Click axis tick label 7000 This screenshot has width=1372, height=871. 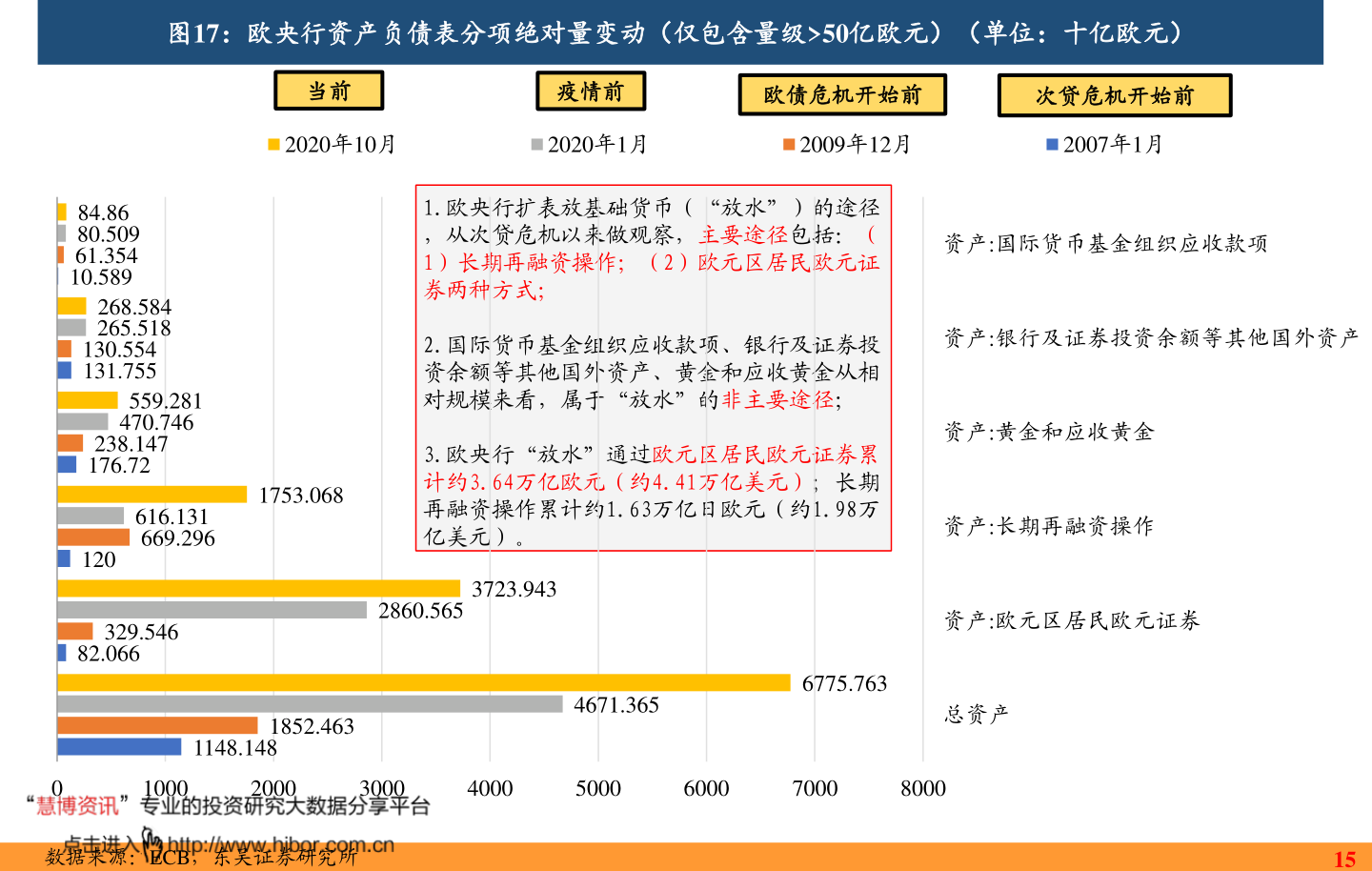815,788
